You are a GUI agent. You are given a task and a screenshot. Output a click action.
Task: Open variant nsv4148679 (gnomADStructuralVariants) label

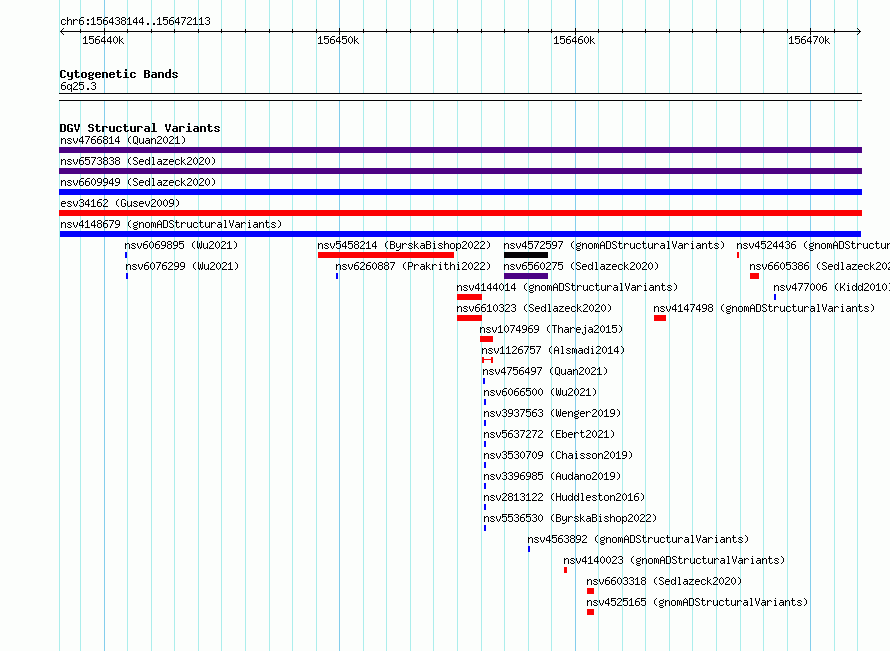[171, 224]
